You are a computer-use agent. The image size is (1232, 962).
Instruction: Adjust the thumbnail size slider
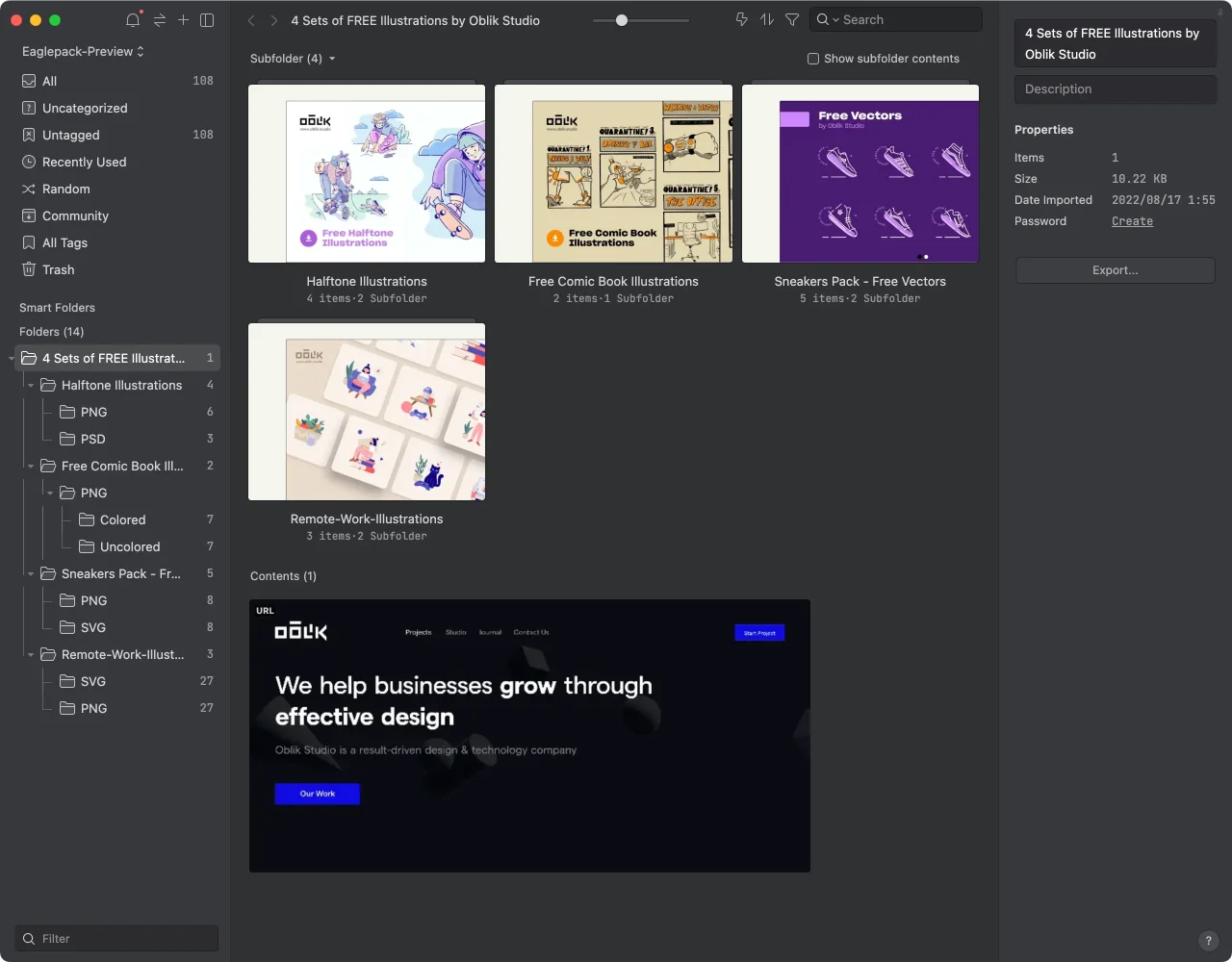tap(622, 20)
